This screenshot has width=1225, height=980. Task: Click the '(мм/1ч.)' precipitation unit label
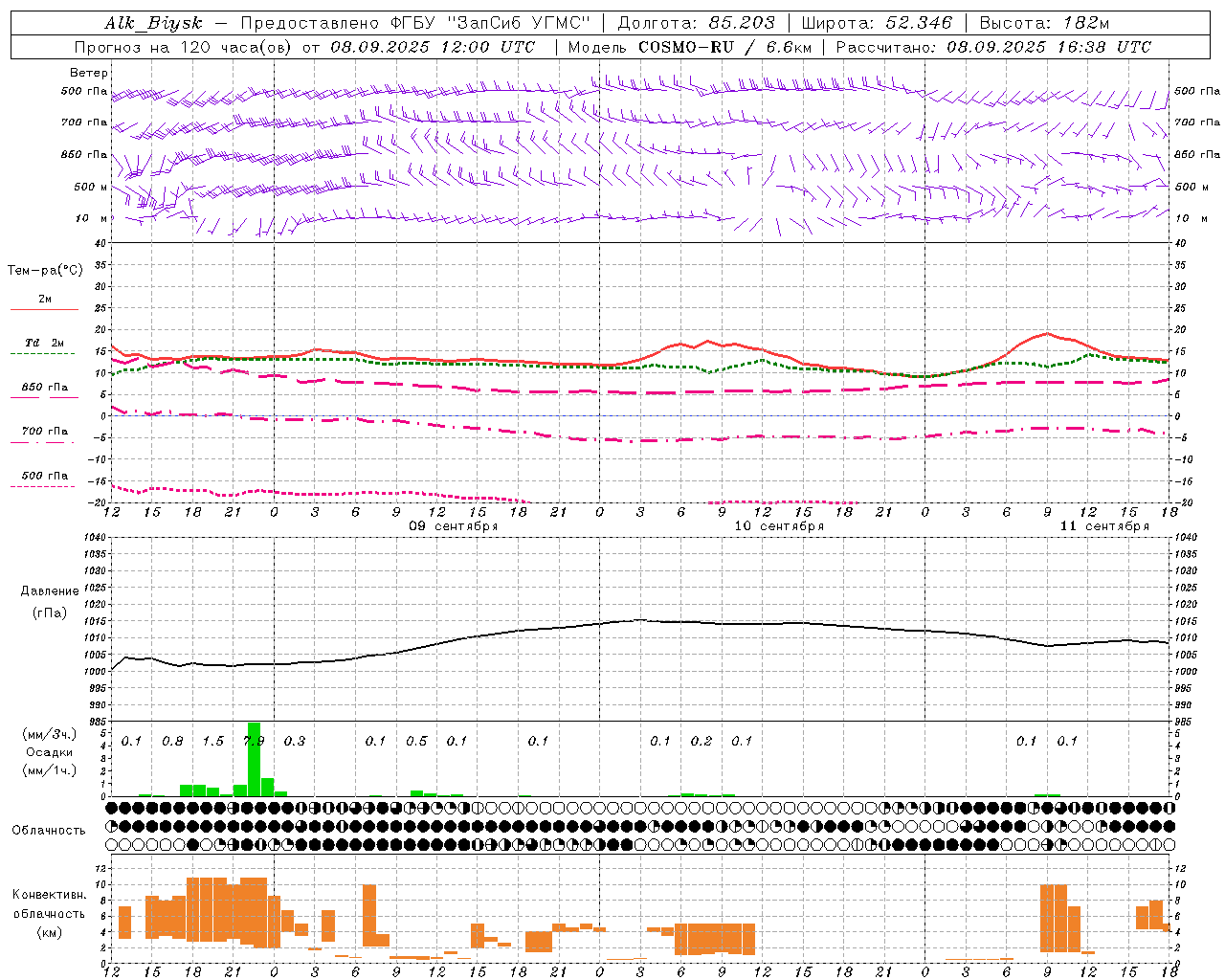pos(49,770)
